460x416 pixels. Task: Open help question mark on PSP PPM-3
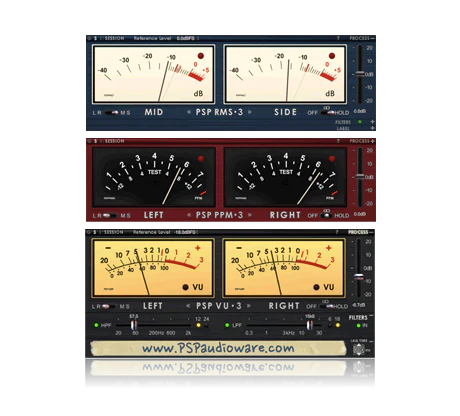[x=338, y=141]
